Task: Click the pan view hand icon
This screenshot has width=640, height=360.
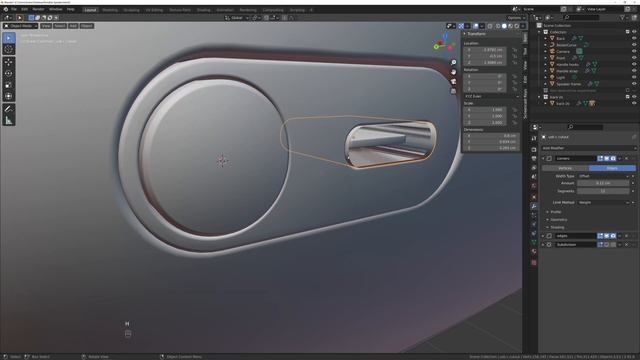Action: [x=453, y=72]
